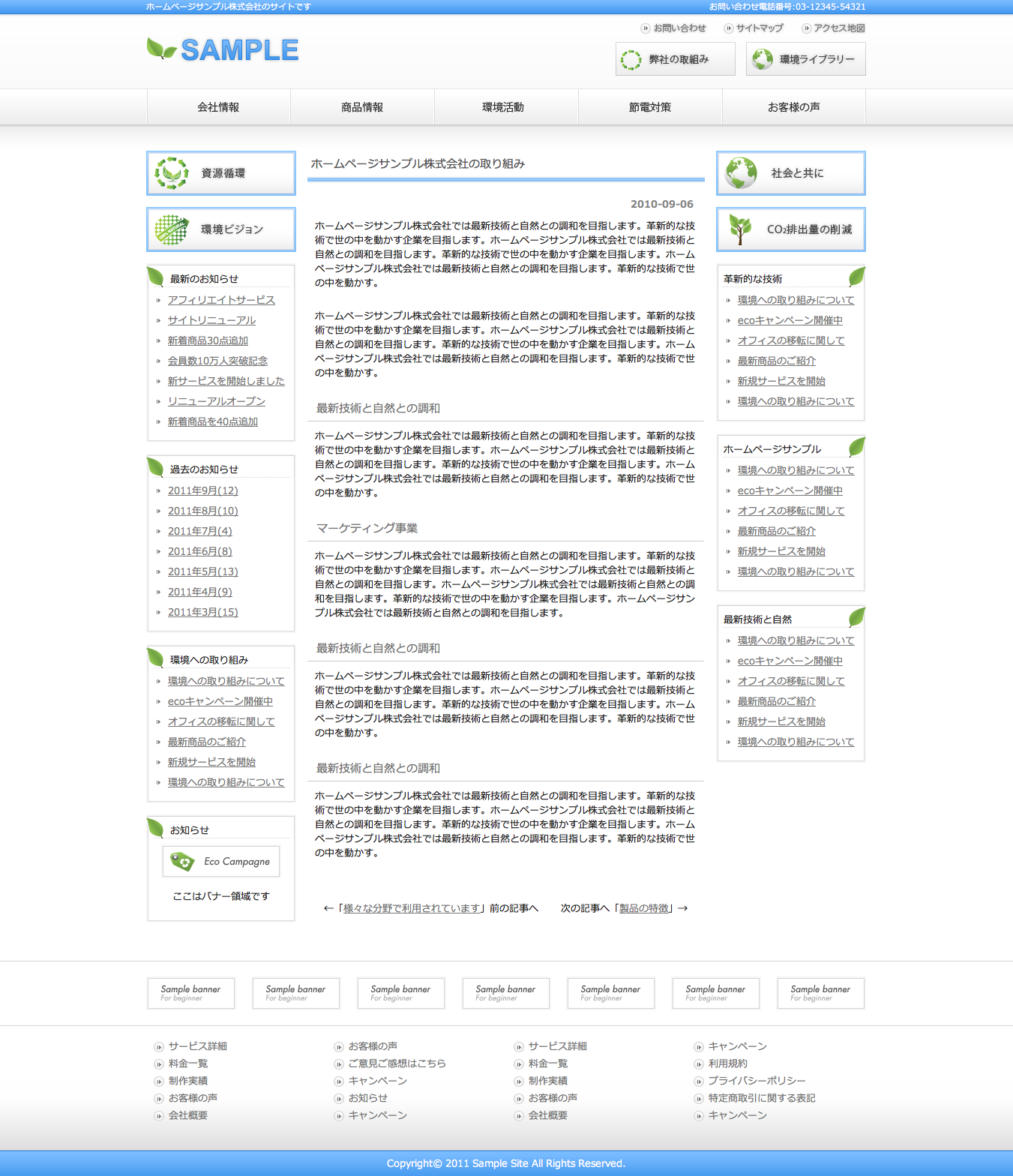This screenshot has height=1176, width=1013.
Task: Click the Eco Campagne tag banner
Action: pos(221,861)
